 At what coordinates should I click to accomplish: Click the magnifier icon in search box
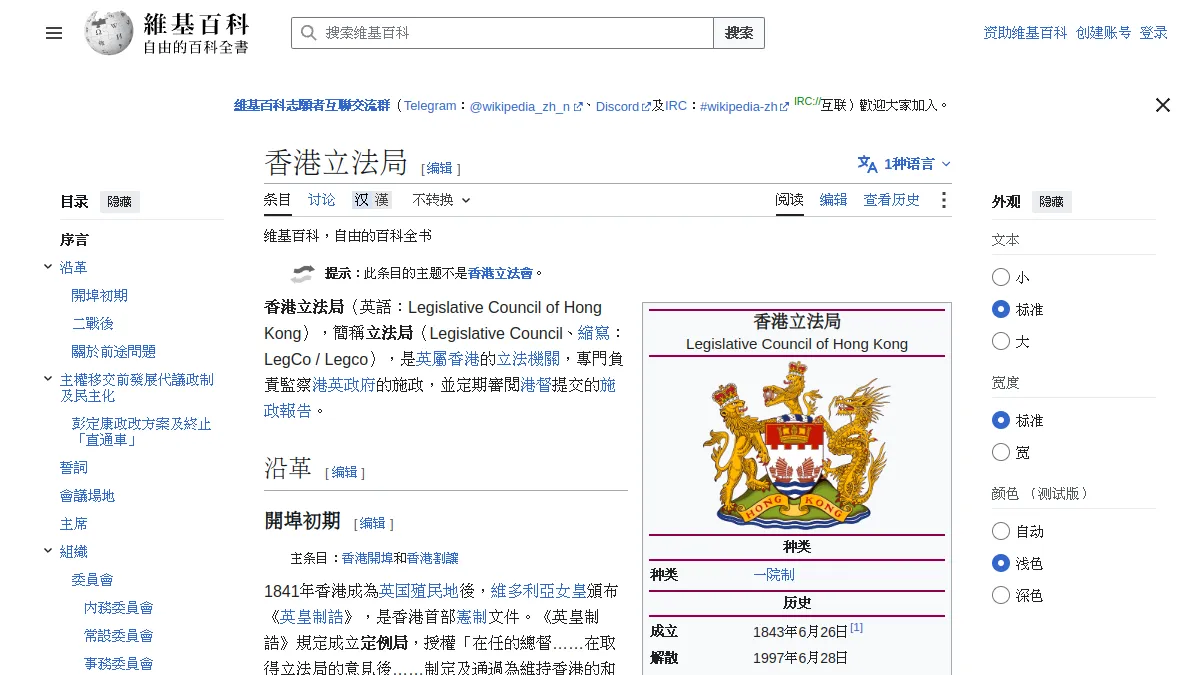point(309,33)
